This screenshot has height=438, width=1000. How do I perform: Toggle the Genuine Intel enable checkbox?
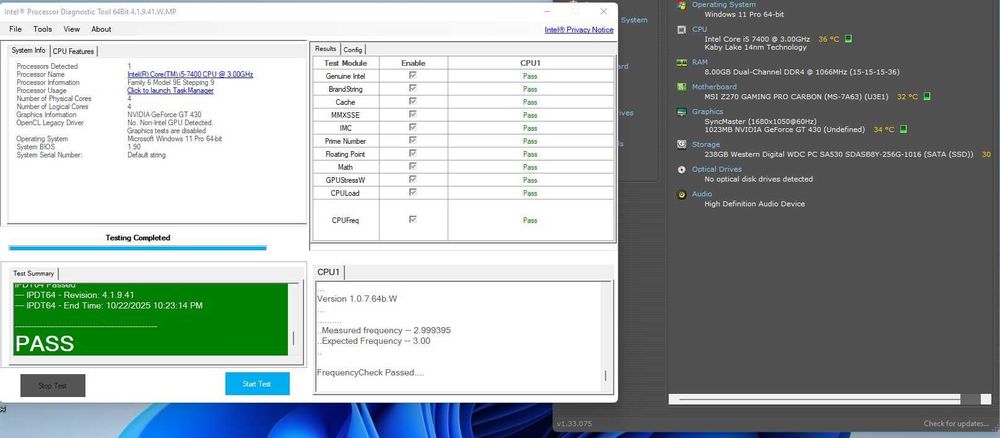413,75
